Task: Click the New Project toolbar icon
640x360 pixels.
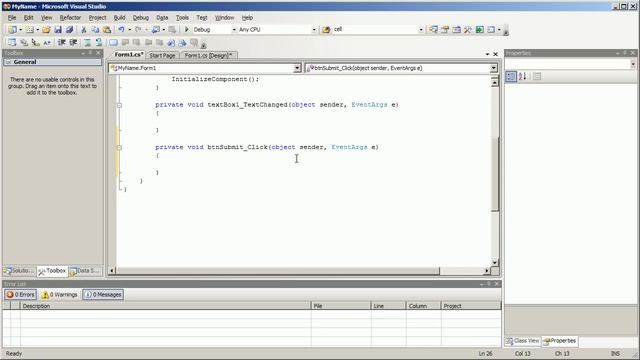Action: click(12, 30)
